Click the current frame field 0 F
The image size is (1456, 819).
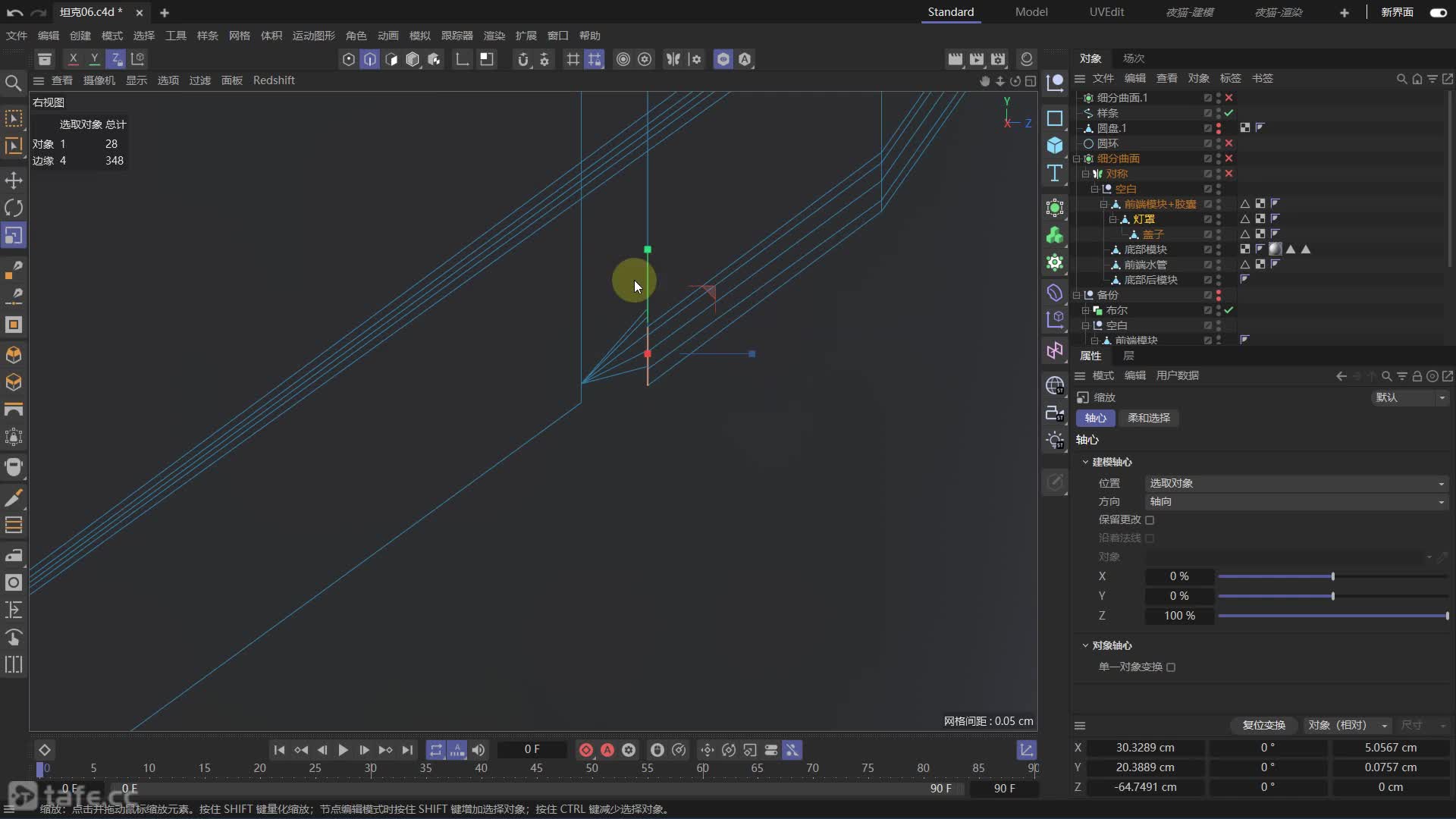pyautogui.click(x=532, y=750)
